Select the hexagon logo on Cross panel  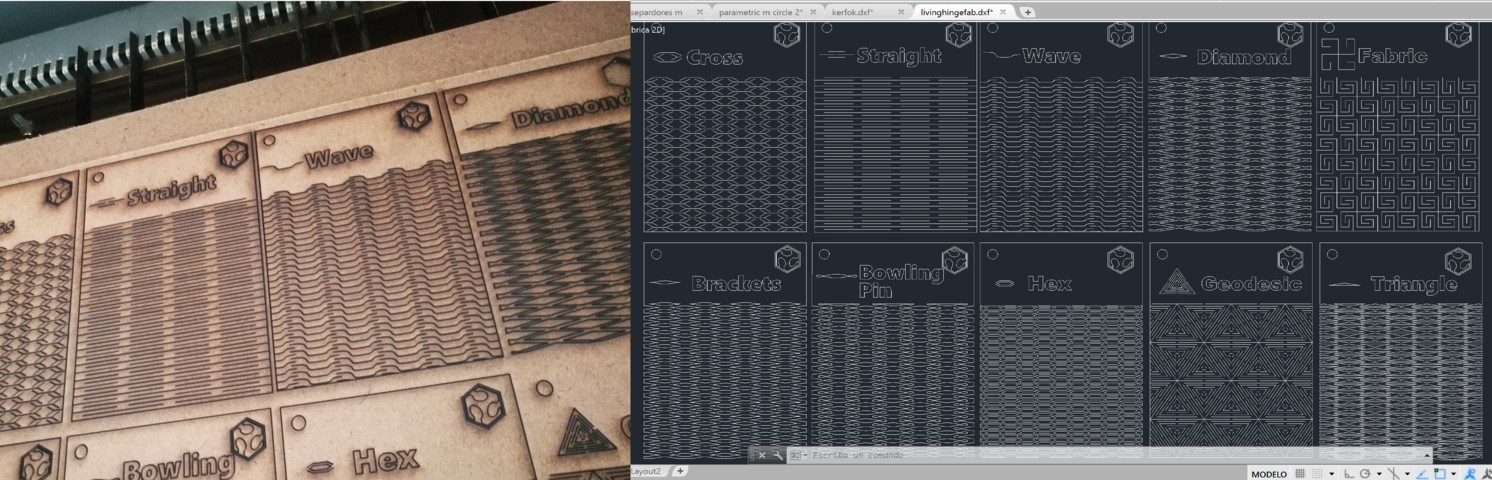coord(786,35)
